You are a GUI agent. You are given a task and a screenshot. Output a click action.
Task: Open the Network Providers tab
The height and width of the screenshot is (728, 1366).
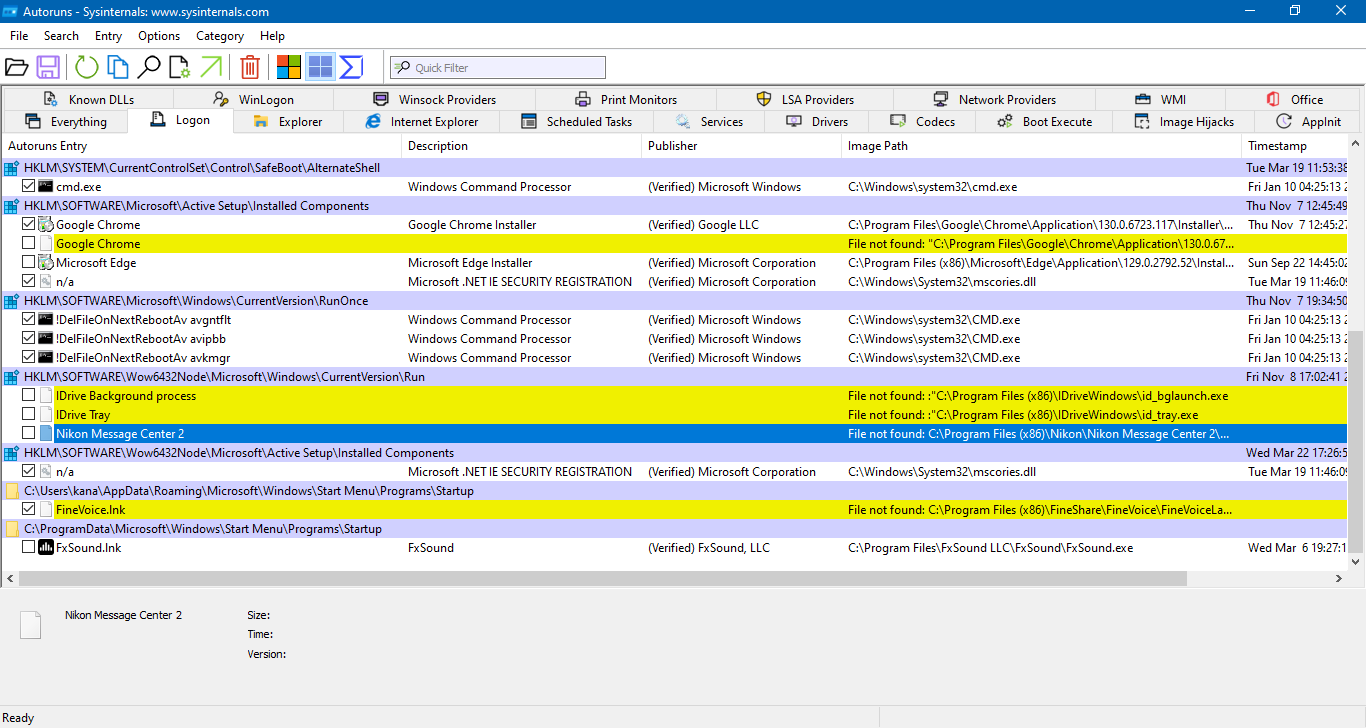click(994, 99)
